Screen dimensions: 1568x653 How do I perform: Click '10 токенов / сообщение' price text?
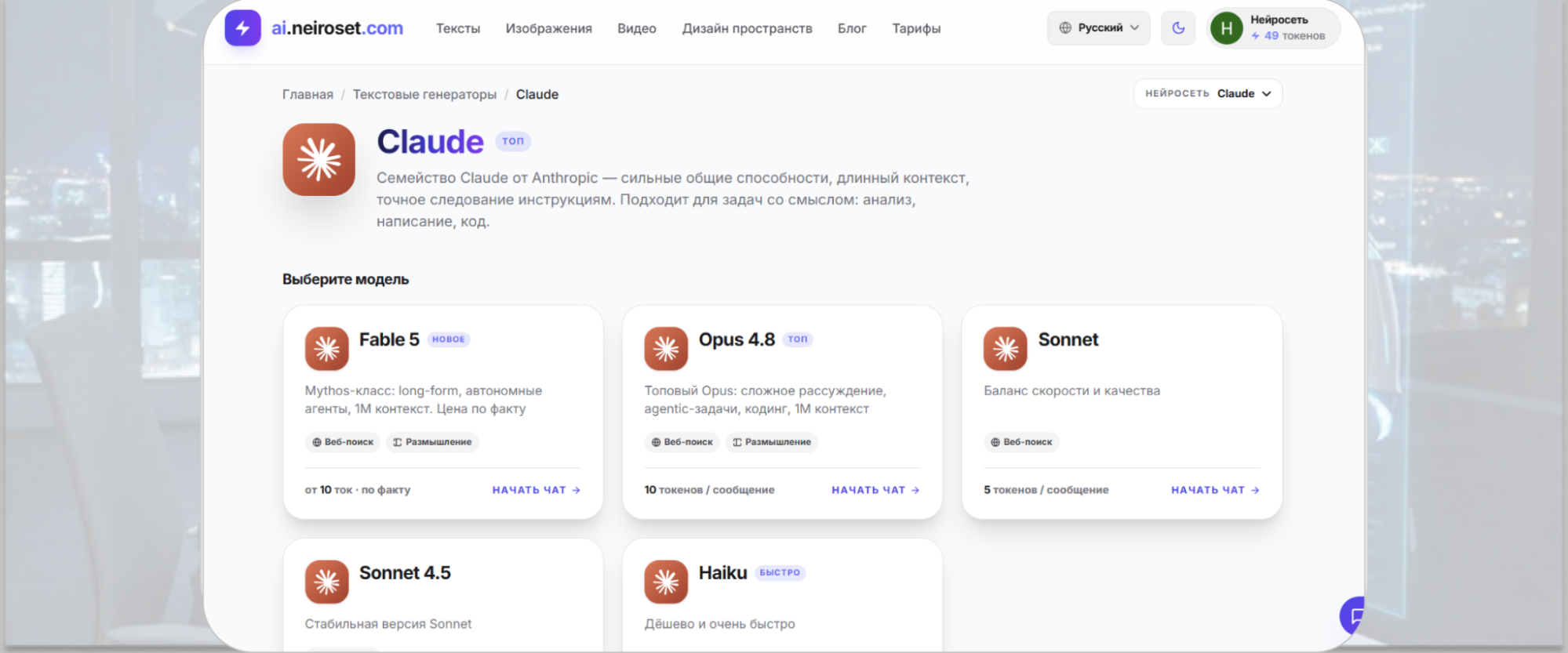(709, 490)
